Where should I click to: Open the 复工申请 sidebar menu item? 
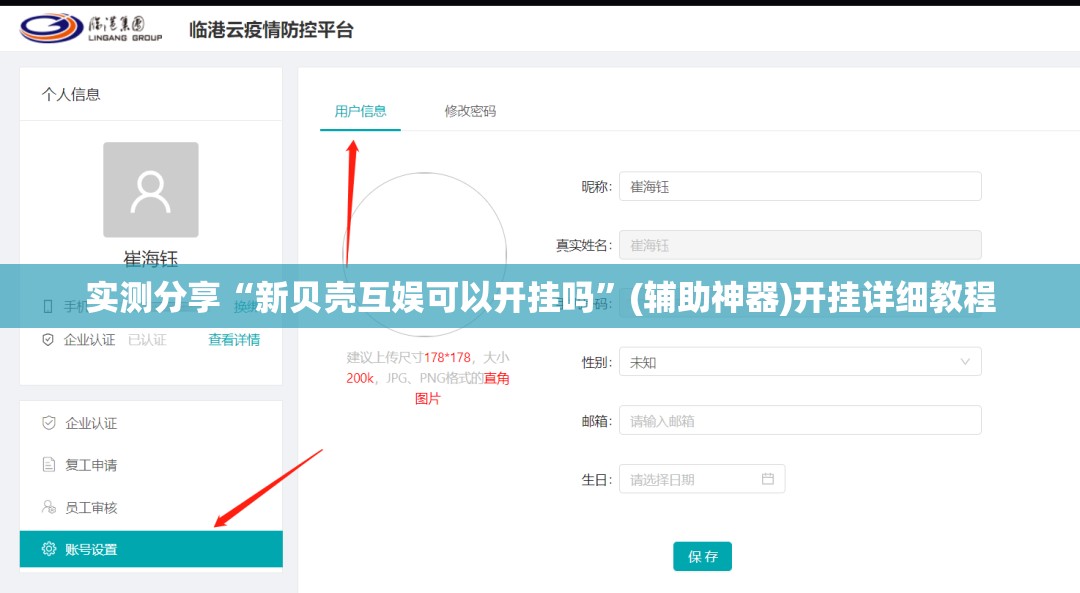(x=151, y=465)
